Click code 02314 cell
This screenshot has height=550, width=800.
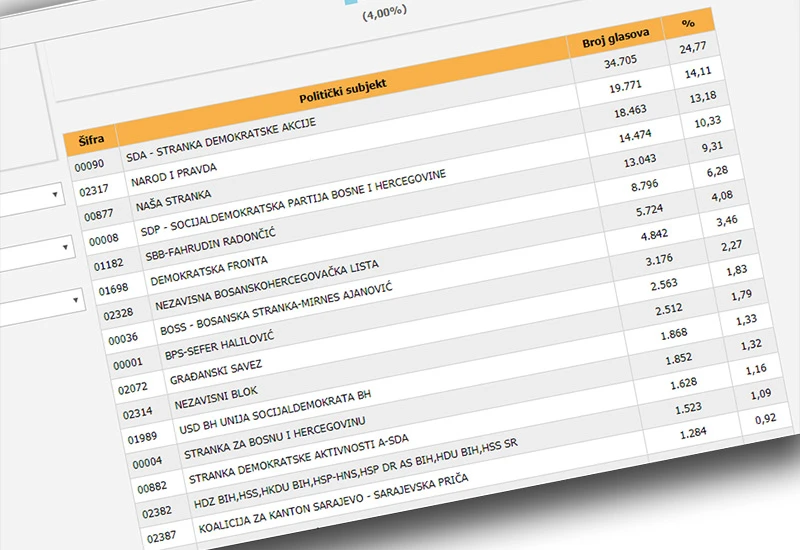(137, 413)
